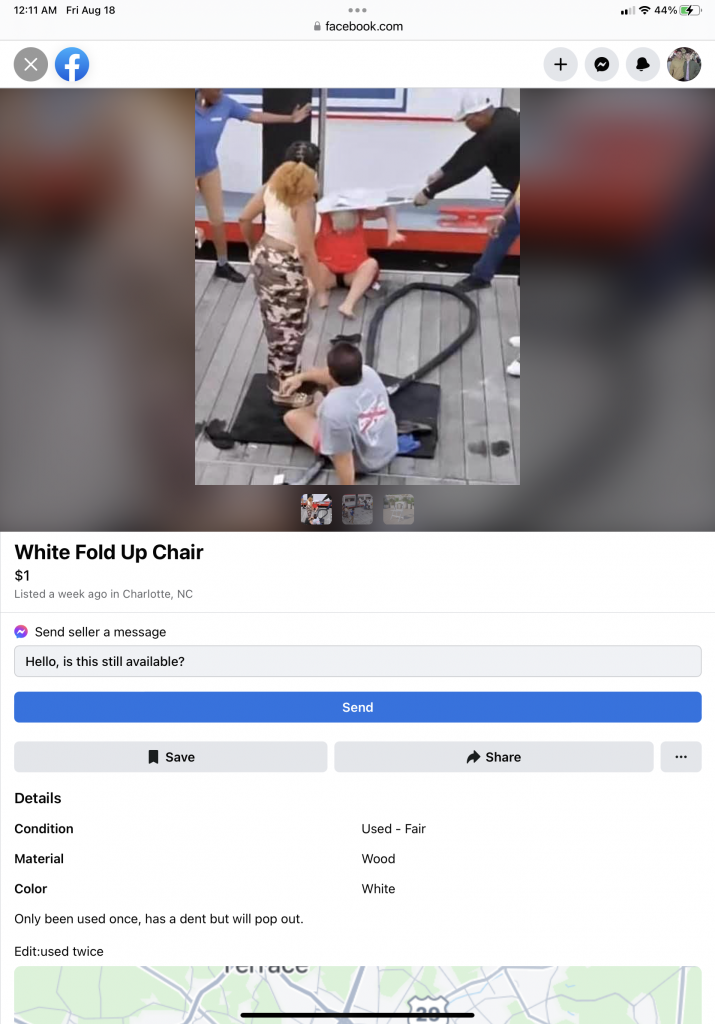Select the first photo thumbnail

pyautogui.click(x=317, y=509)
